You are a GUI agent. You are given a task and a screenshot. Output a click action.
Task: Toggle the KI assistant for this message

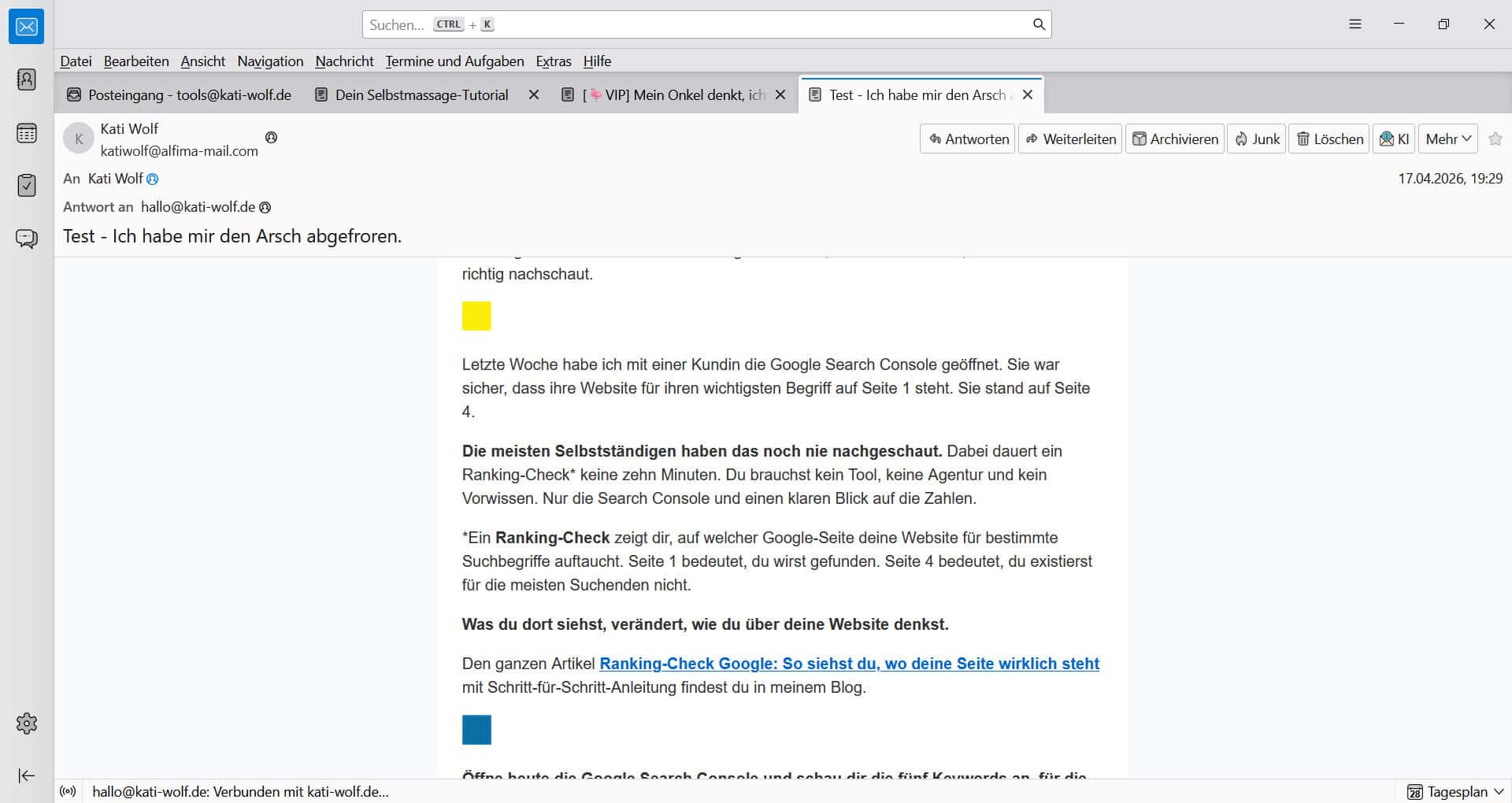coord(1394,139)
